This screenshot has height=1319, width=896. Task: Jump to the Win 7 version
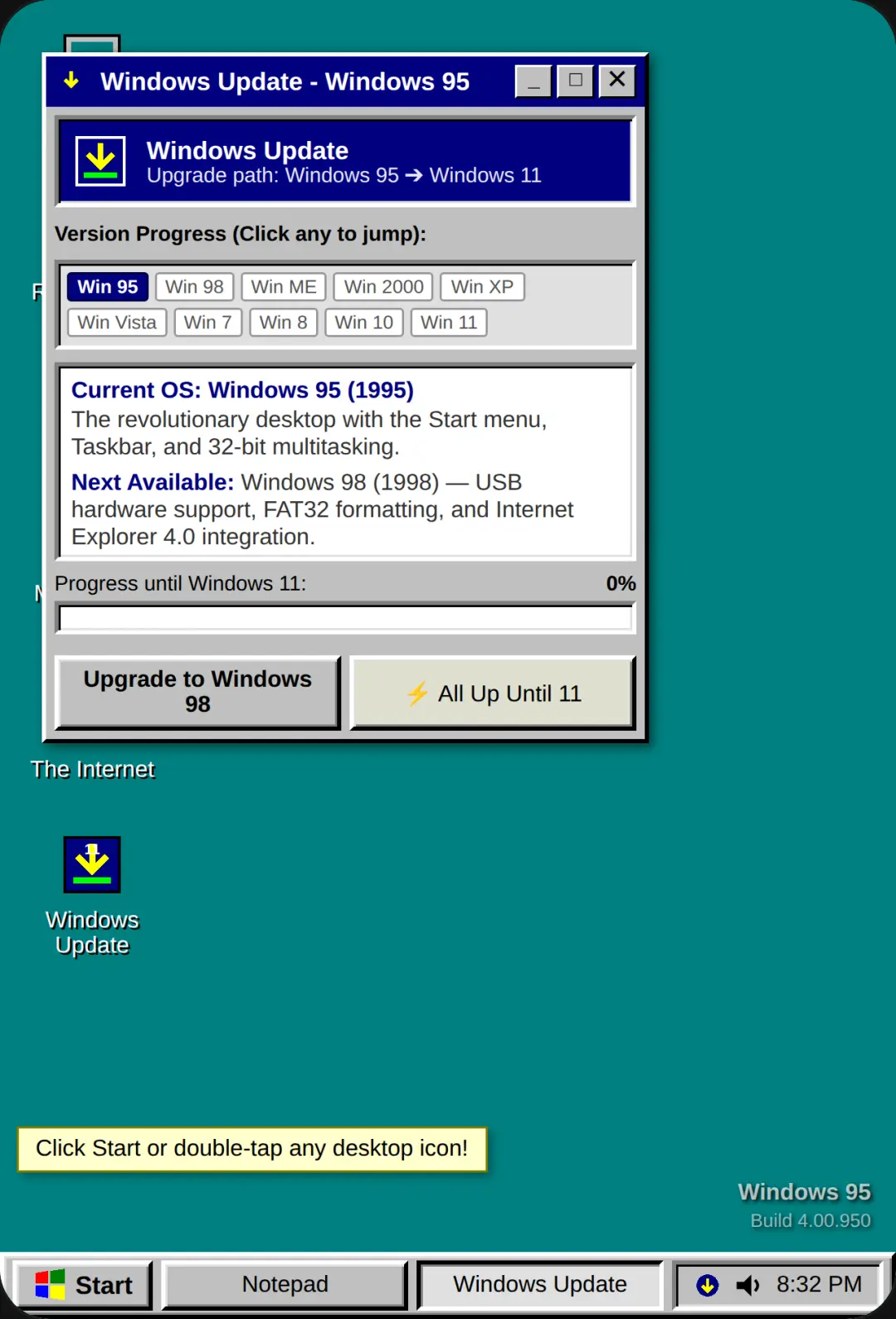tap(208, 323)
